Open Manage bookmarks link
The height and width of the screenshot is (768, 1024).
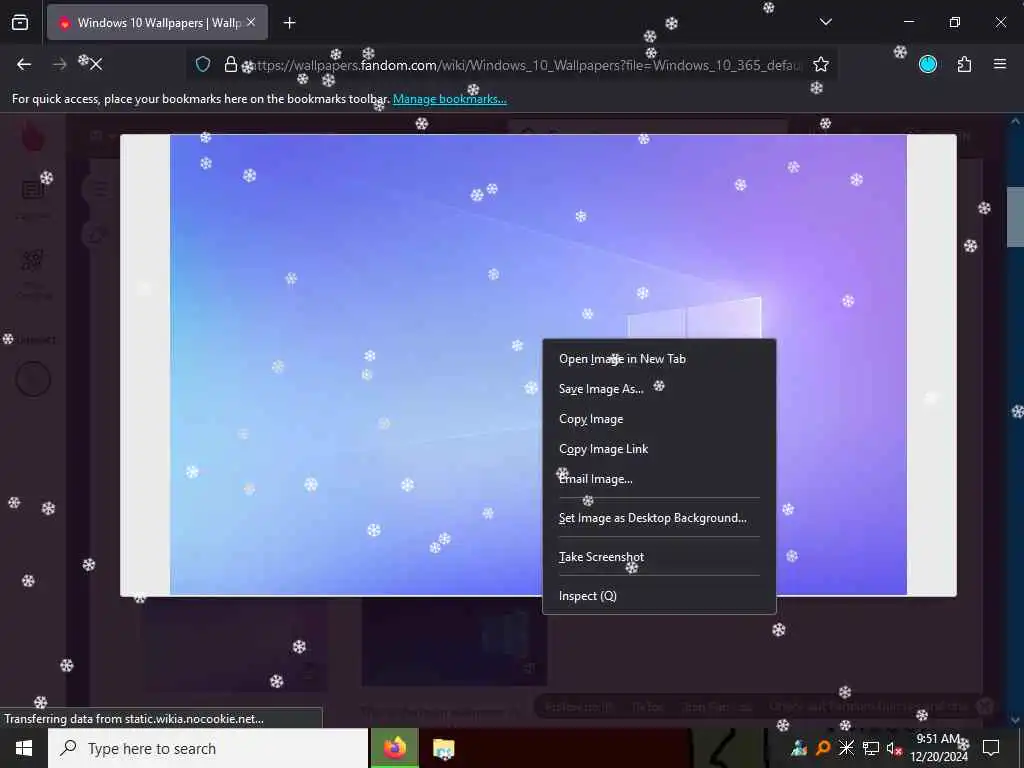pyautogui.click(x=449, y=99)
